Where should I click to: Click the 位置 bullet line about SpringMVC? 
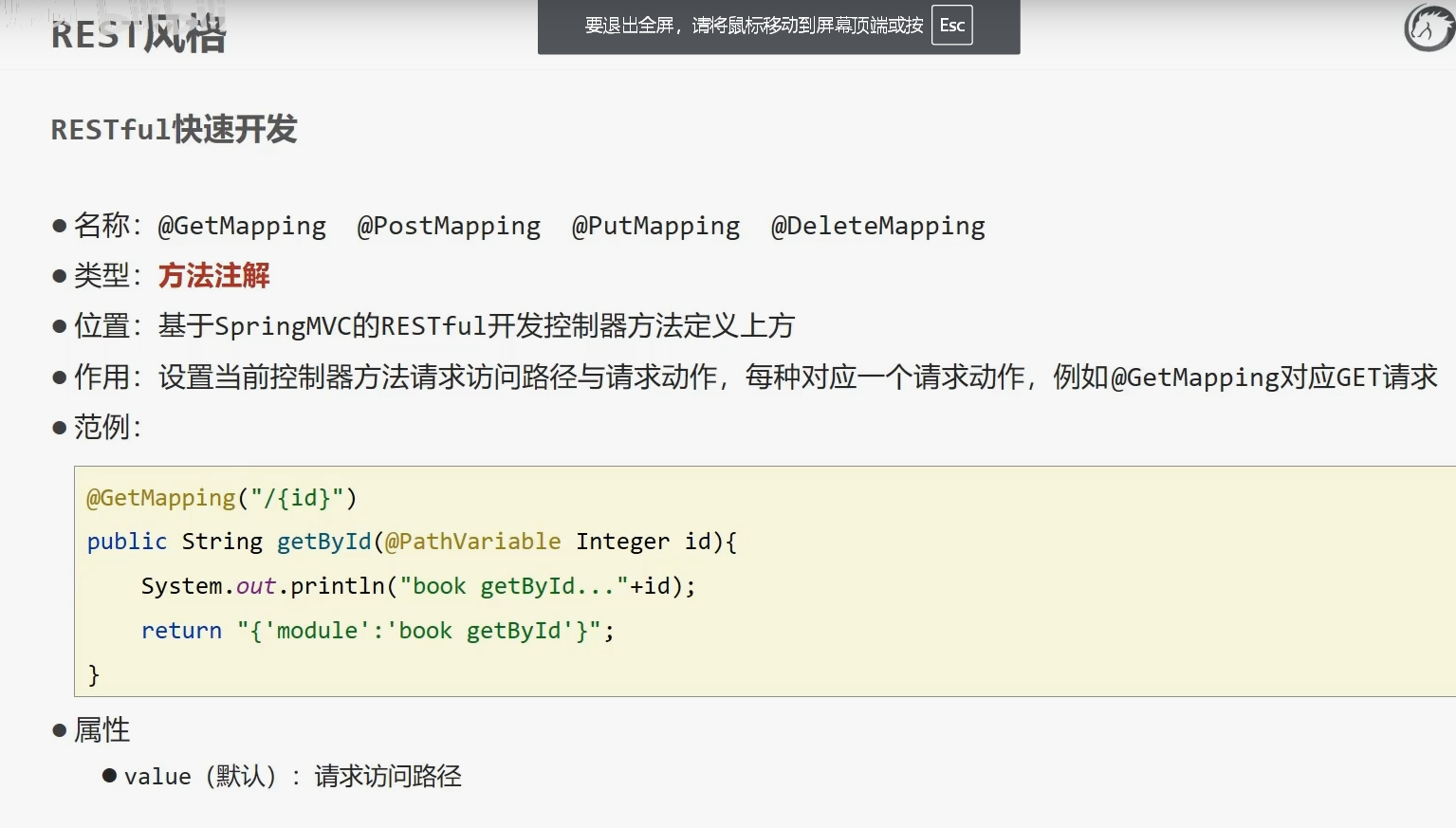point(433,326)
